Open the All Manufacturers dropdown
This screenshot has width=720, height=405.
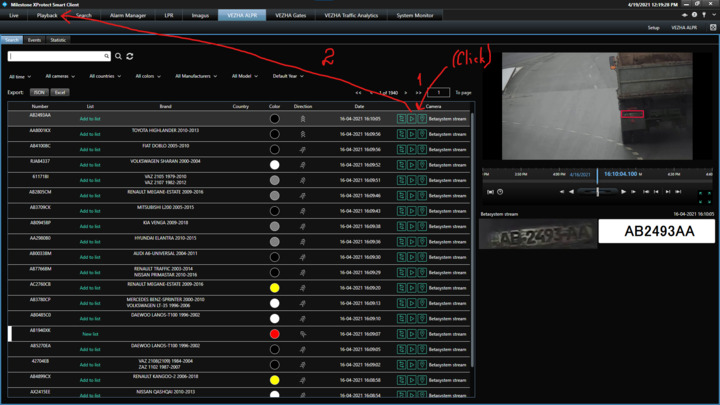pos(197,76)
